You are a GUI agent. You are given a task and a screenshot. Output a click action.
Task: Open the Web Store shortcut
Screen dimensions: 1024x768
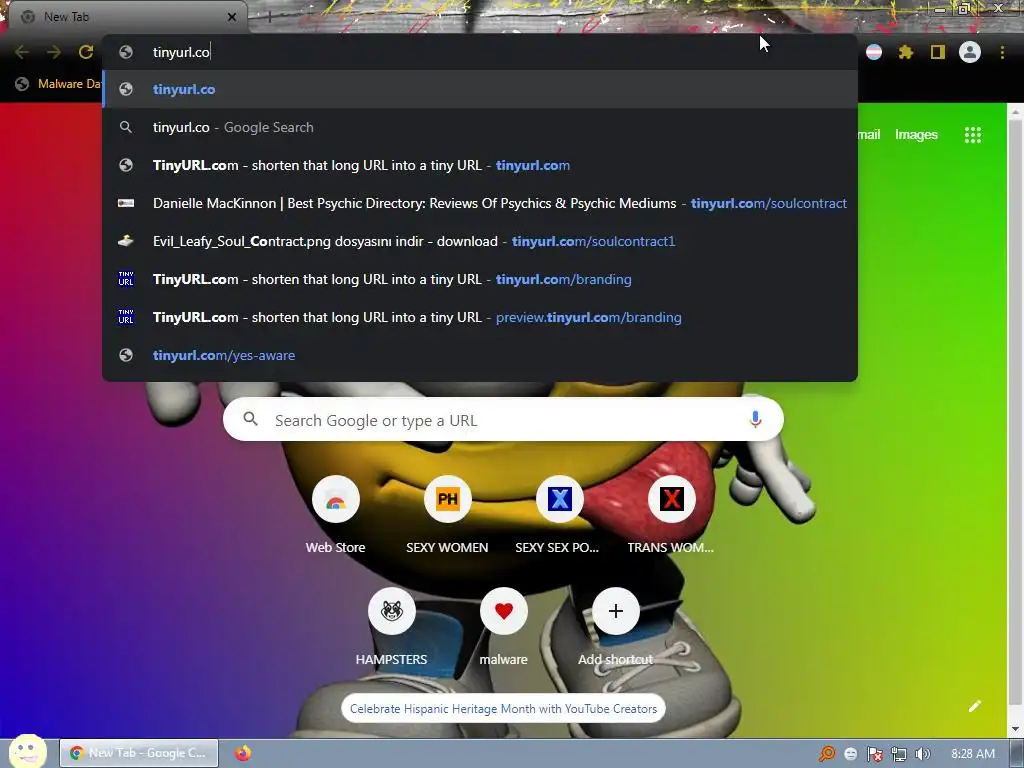[x=336, y=516]
